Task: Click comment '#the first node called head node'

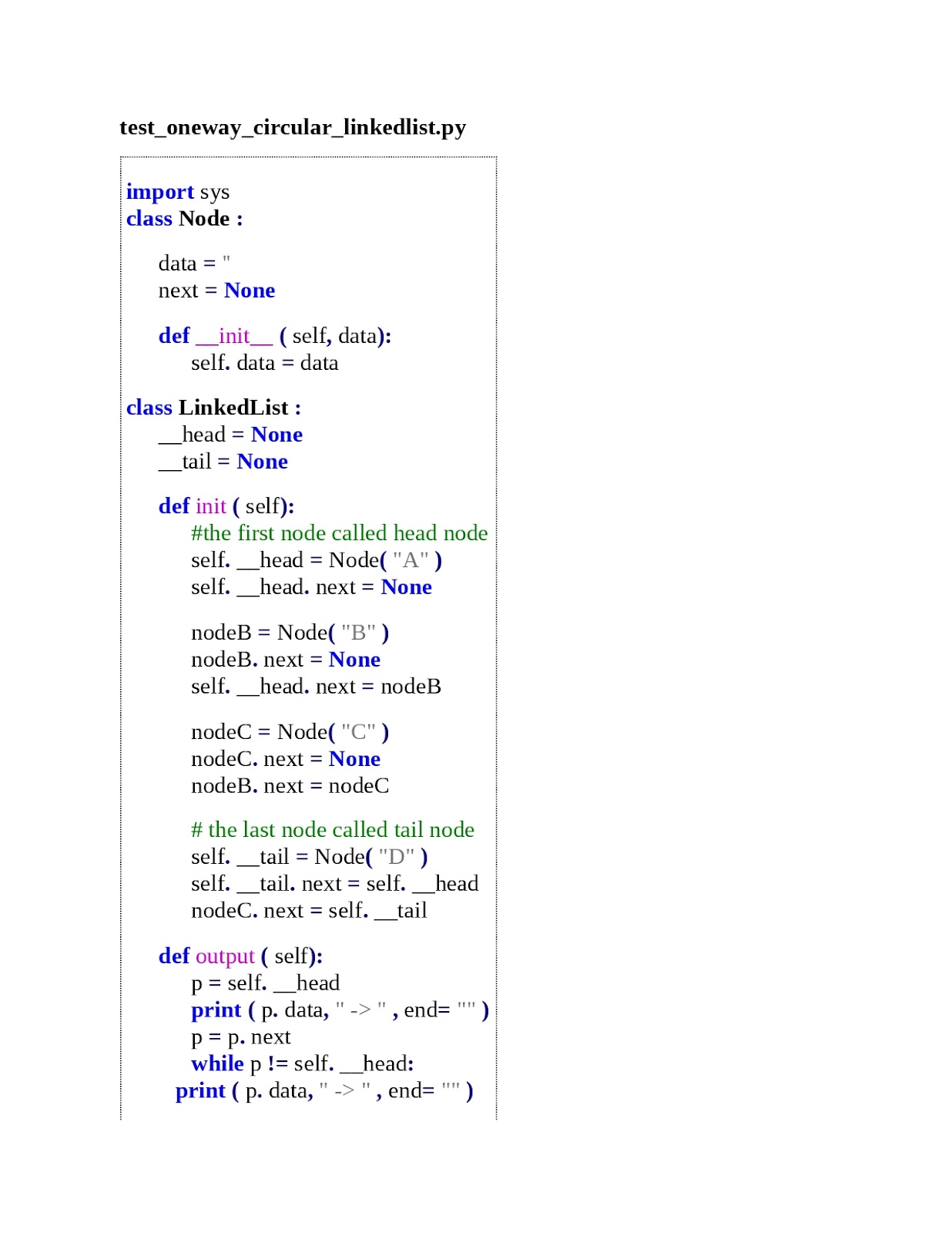Action: tap(340, 533)
